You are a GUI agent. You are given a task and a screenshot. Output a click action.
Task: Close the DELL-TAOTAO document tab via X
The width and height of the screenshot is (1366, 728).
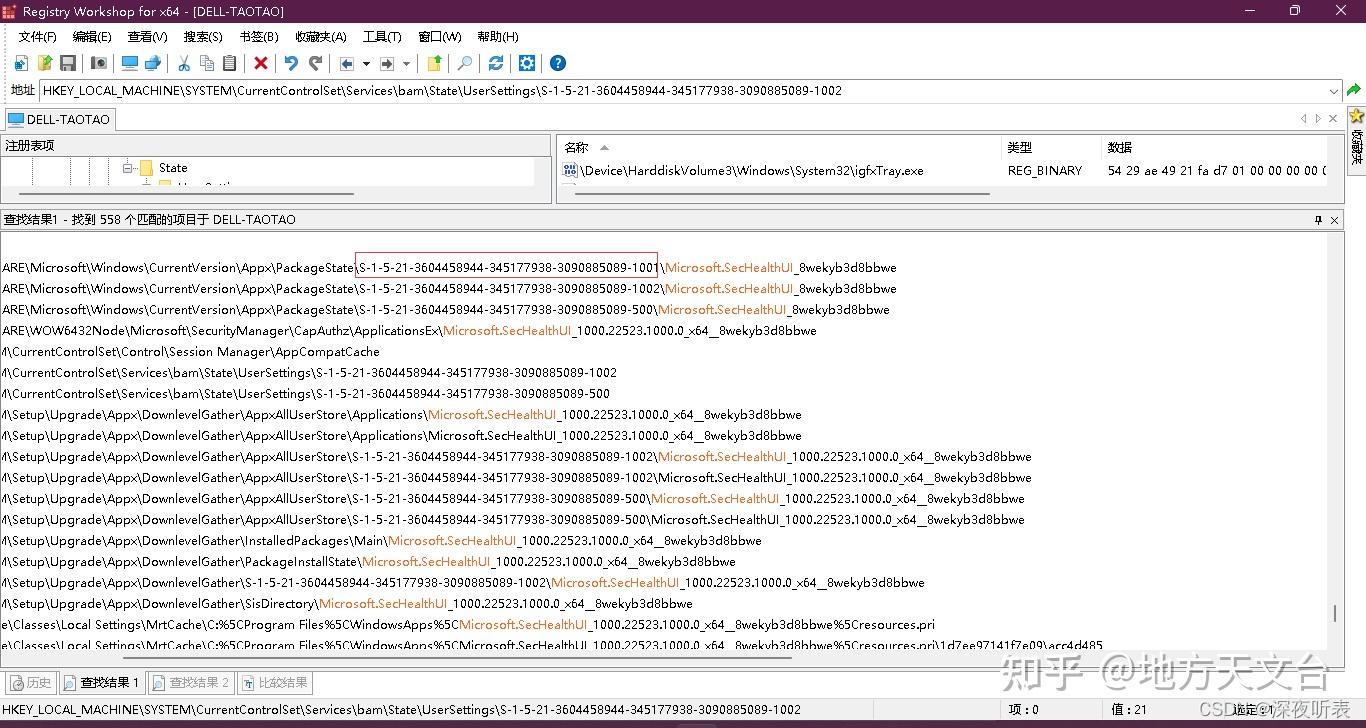pos(1333,118)
